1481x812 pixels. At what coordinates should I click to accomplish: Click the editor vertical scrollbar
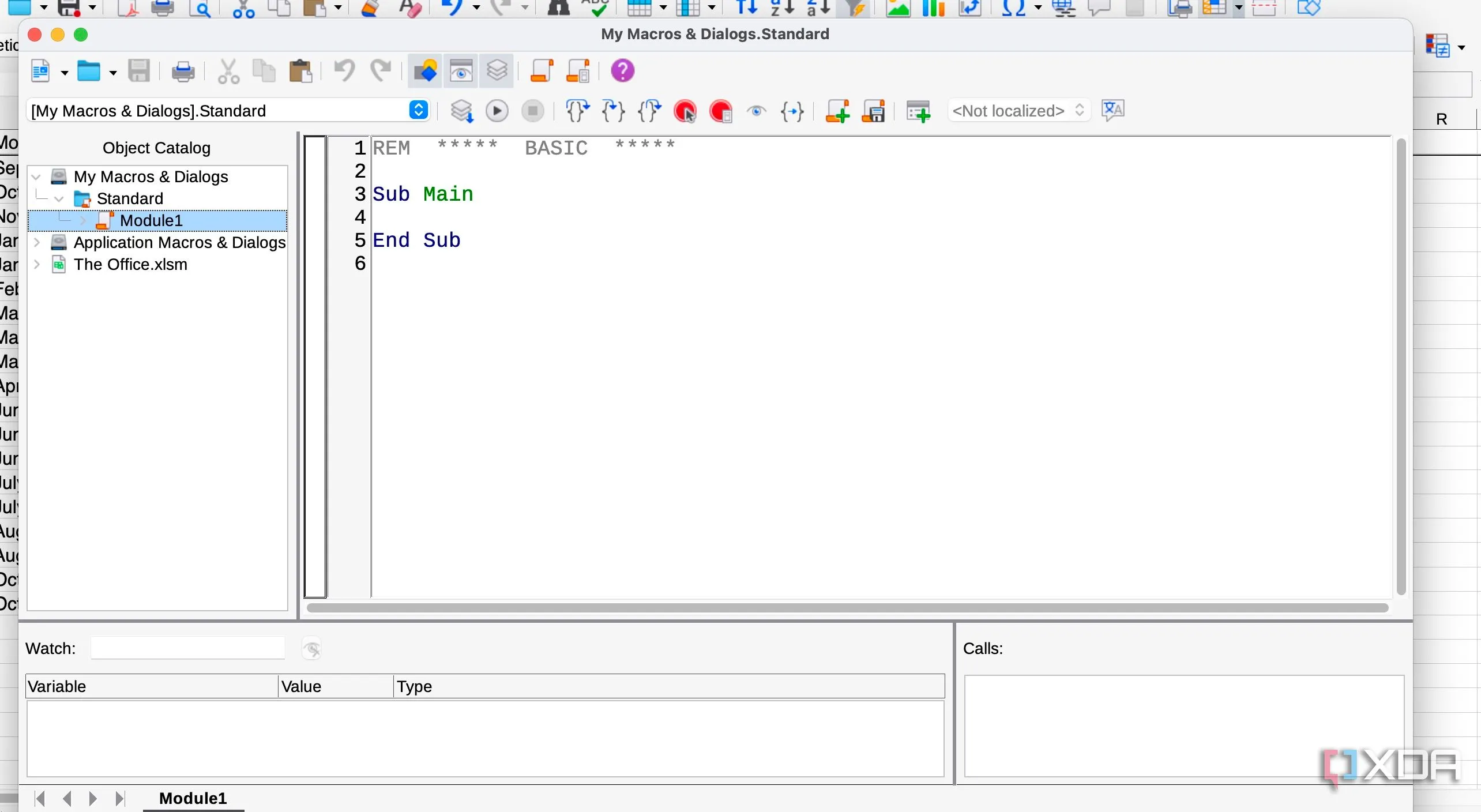[1401, 367]
